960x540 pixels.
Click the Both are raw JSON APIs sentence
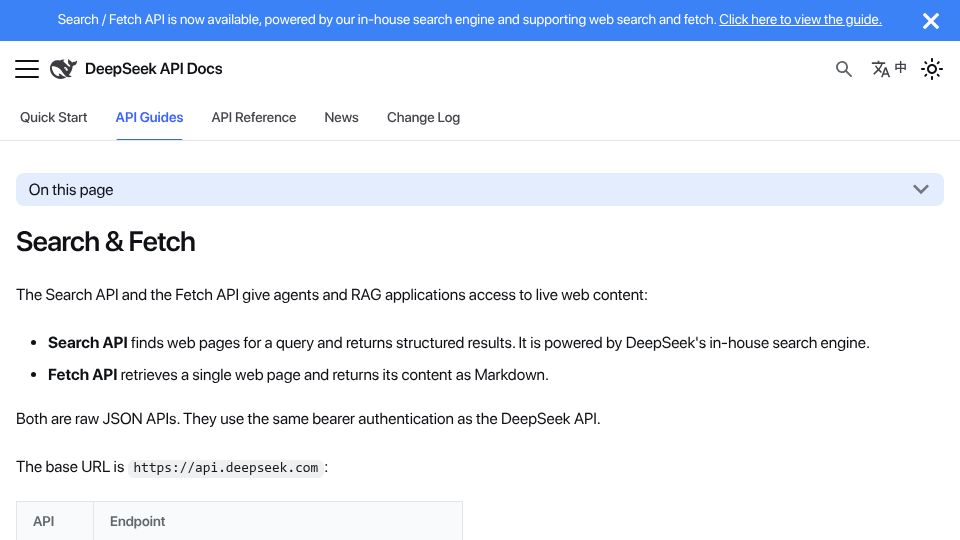tap(308, 419)
